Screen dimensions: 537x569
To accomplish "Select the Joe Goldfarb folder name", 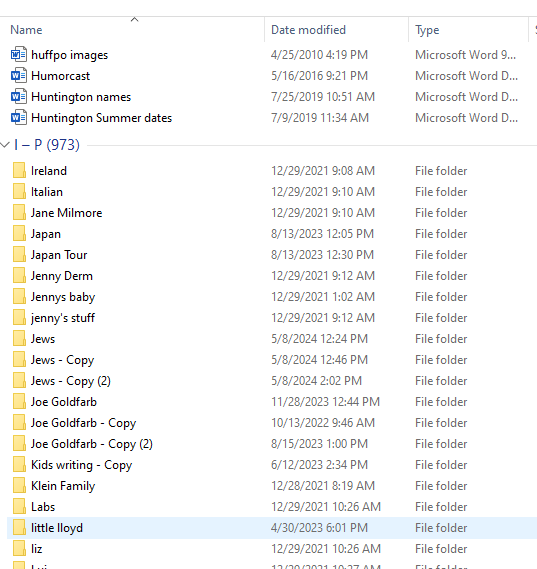I will pos(64,402).
